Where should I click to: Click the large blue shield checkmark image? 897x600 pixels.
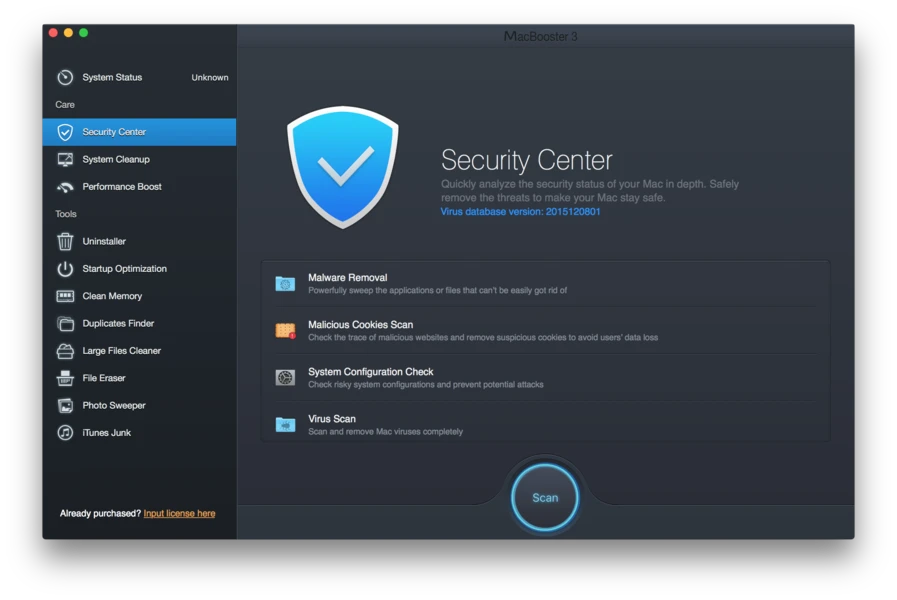[x=343, y=168]
